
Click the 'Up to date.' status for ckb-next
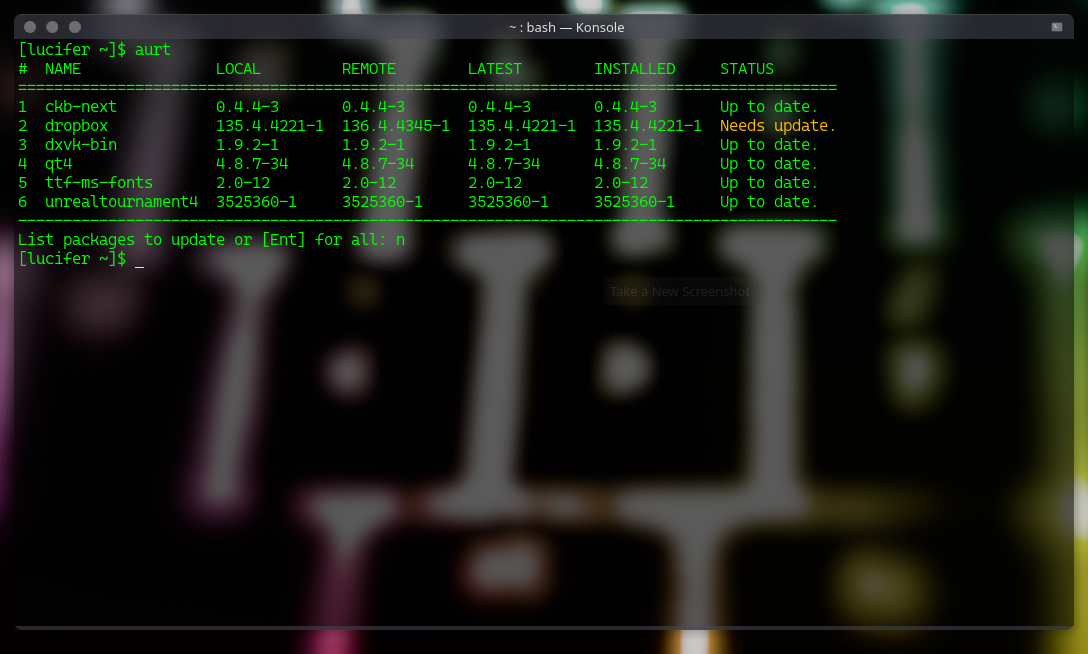769,107
